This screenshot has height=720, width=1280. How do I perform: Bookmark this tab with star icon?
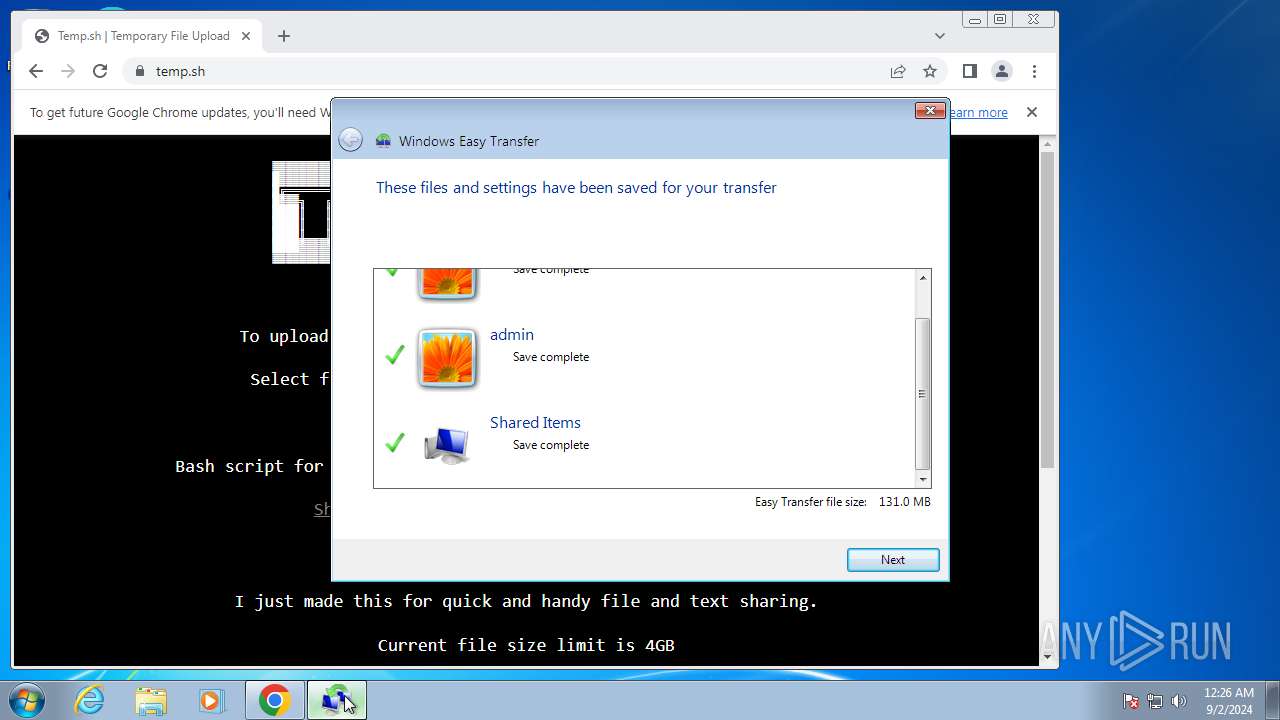930,71
